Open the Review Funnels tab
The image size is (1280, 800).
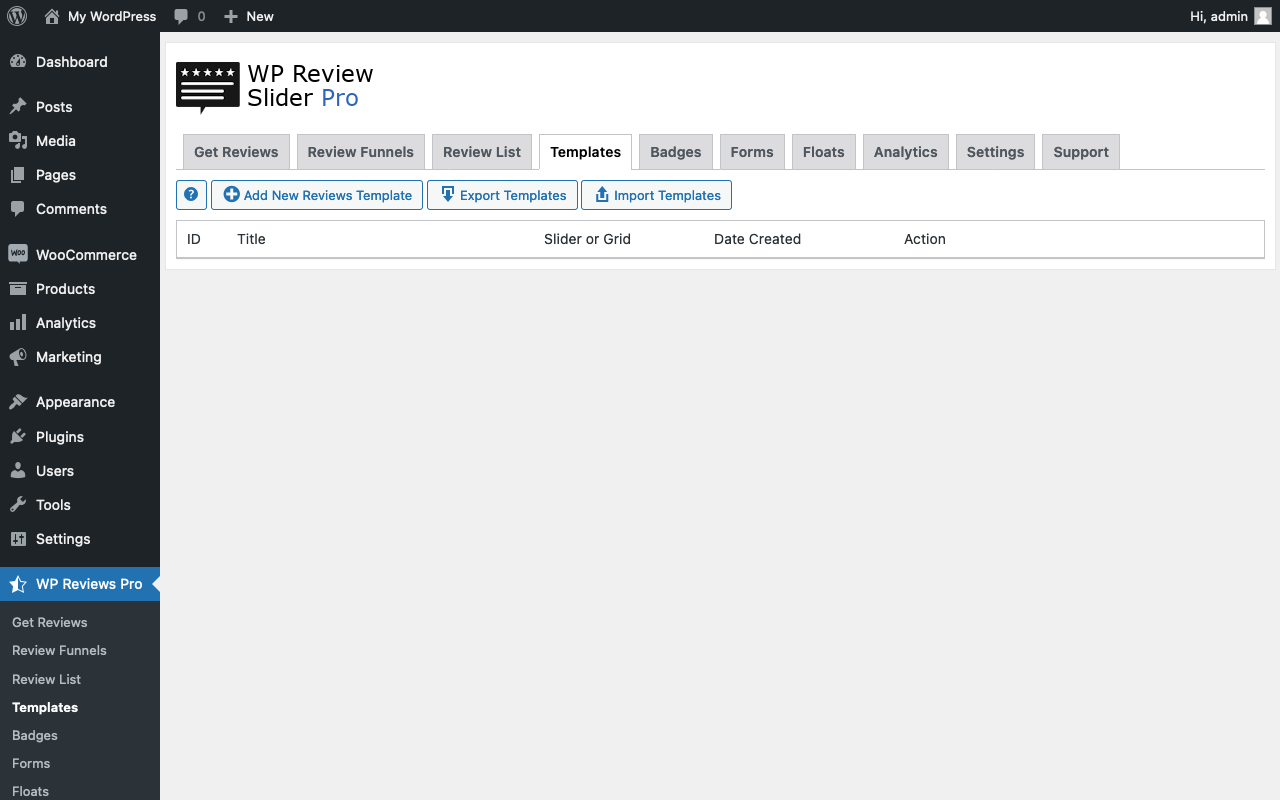pyautogui.click(x=361, y=152)
